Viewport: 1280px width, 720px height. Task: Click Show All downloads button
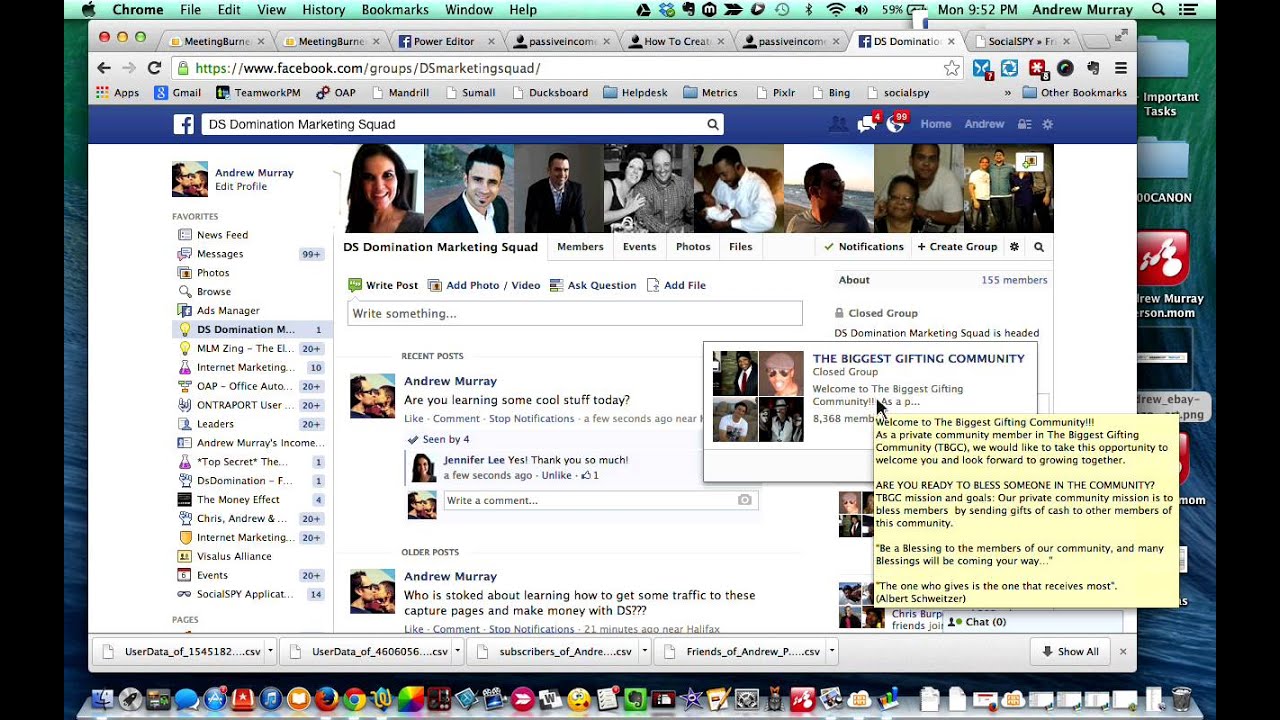(1070, 651)
